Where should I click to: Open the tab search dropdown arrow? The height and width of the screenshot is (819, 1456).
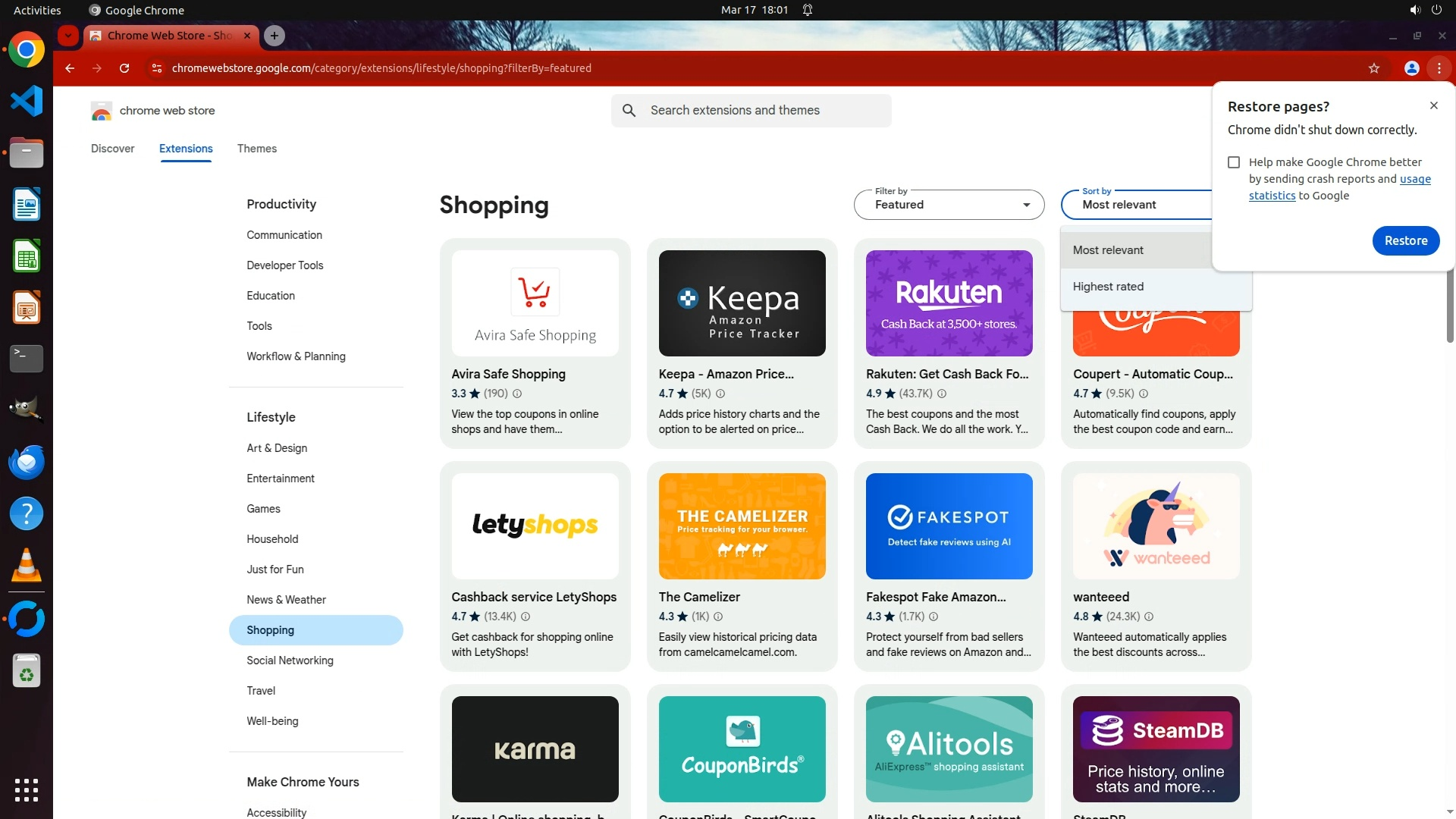coord(68,36)
